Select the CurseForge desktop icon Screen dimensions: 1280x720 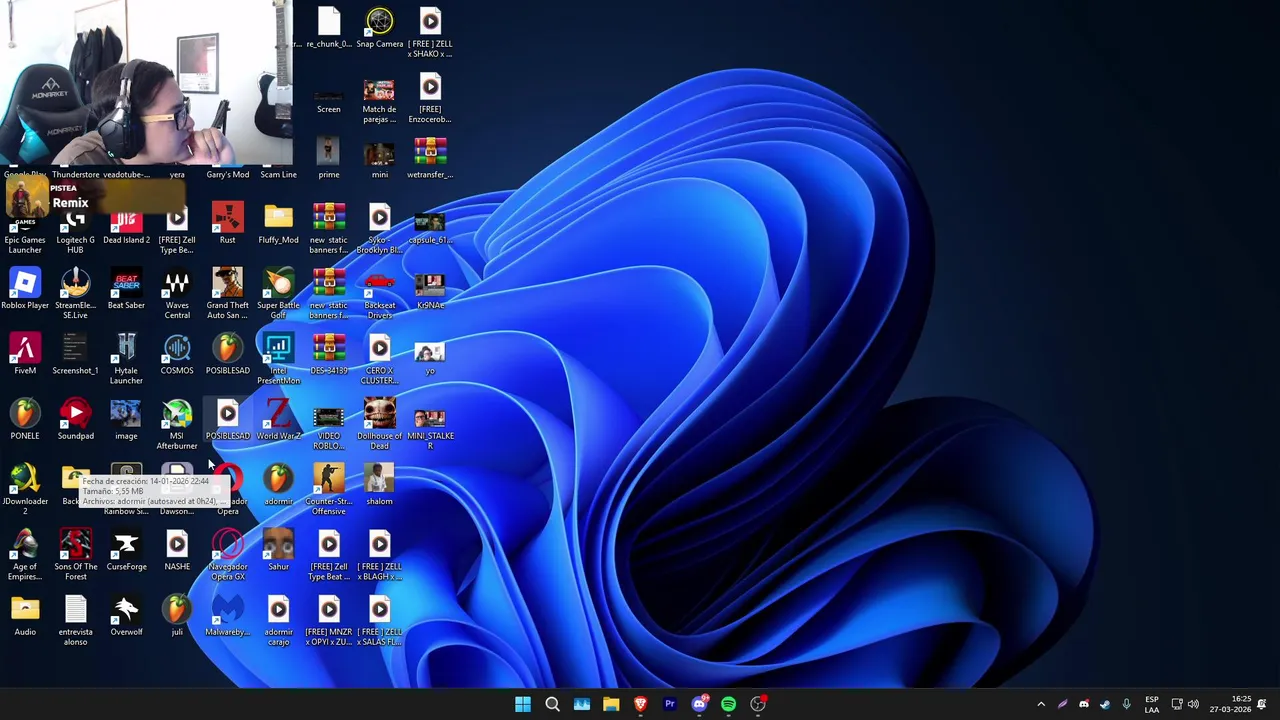[x=126, y=551]
